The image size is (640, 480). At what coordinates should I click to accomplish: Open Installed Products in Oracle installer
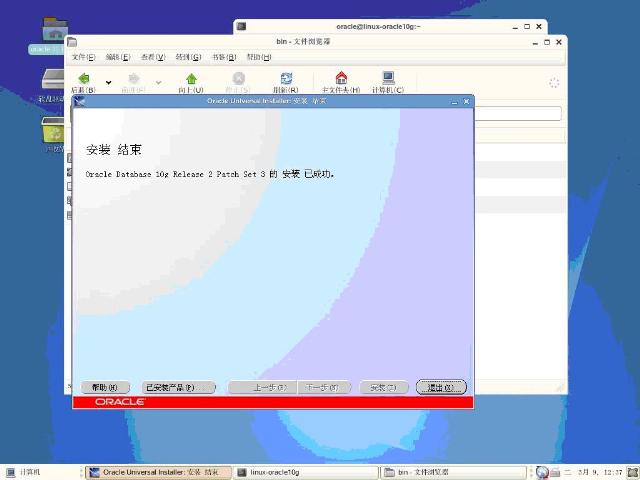(178, 387)
